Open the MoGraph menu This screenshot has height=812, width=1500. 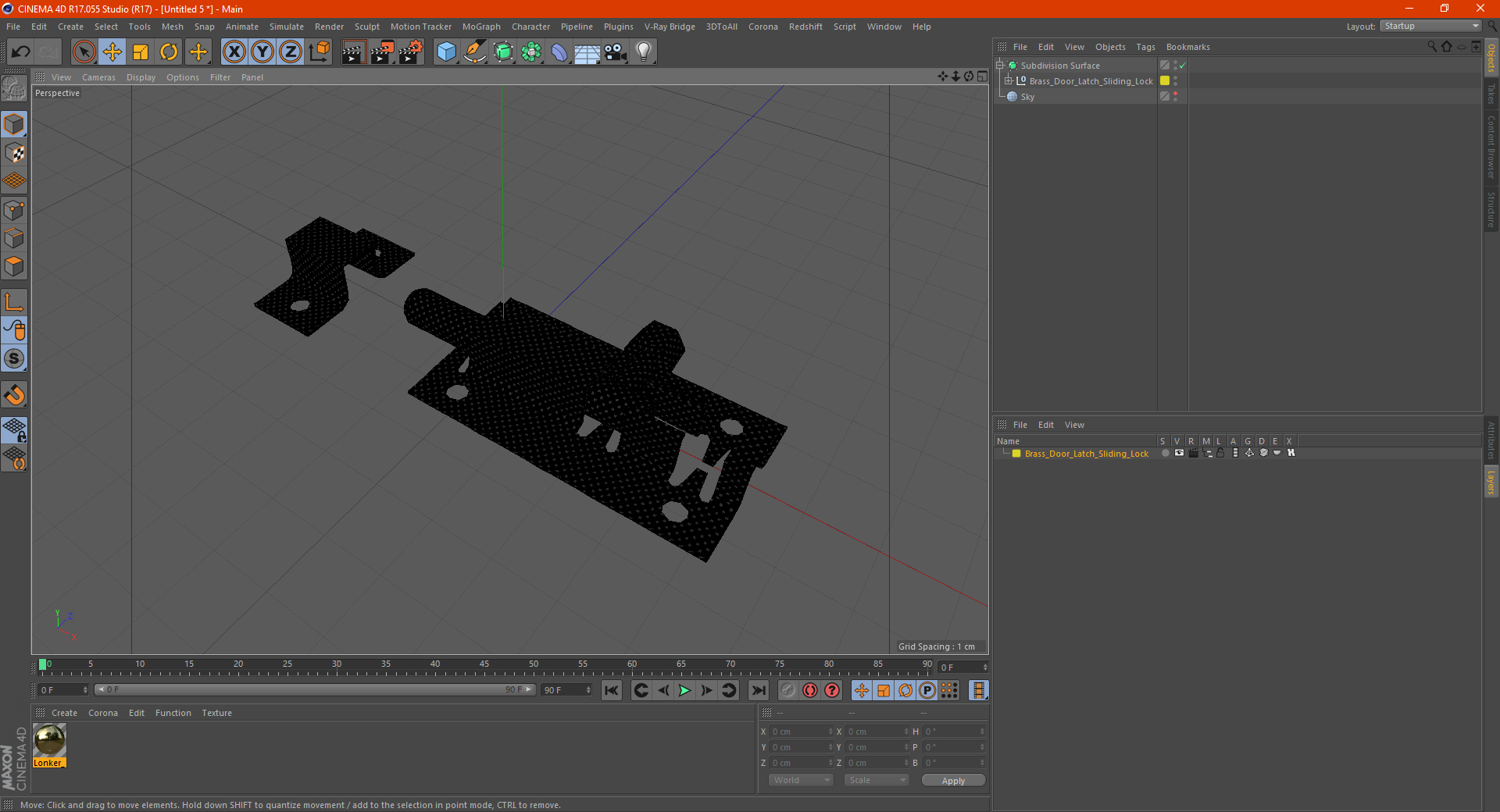[481, 27]
